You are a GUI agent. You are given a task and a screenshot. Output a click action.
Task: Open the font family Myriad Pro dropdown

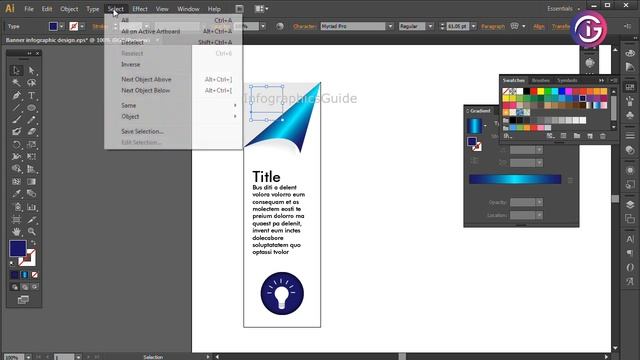[390, 26]
